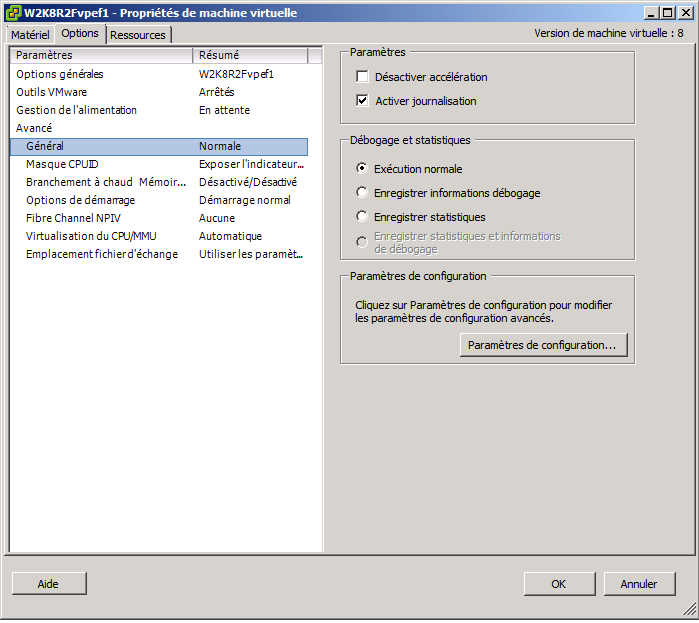Image resolution: width=699 pixels, height=623 pixels.
Task: Click the Automatique summary value
Action: click(230, 236)
